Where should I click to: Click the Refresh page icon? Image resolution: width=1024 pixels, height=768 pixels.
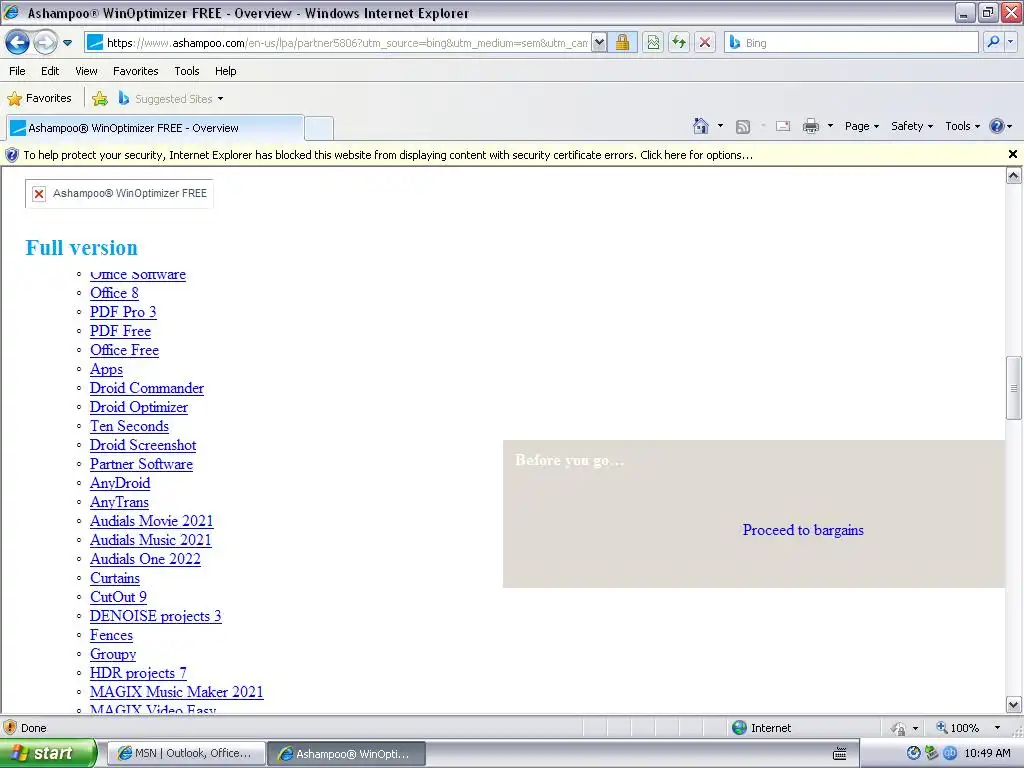coord(679,43)
